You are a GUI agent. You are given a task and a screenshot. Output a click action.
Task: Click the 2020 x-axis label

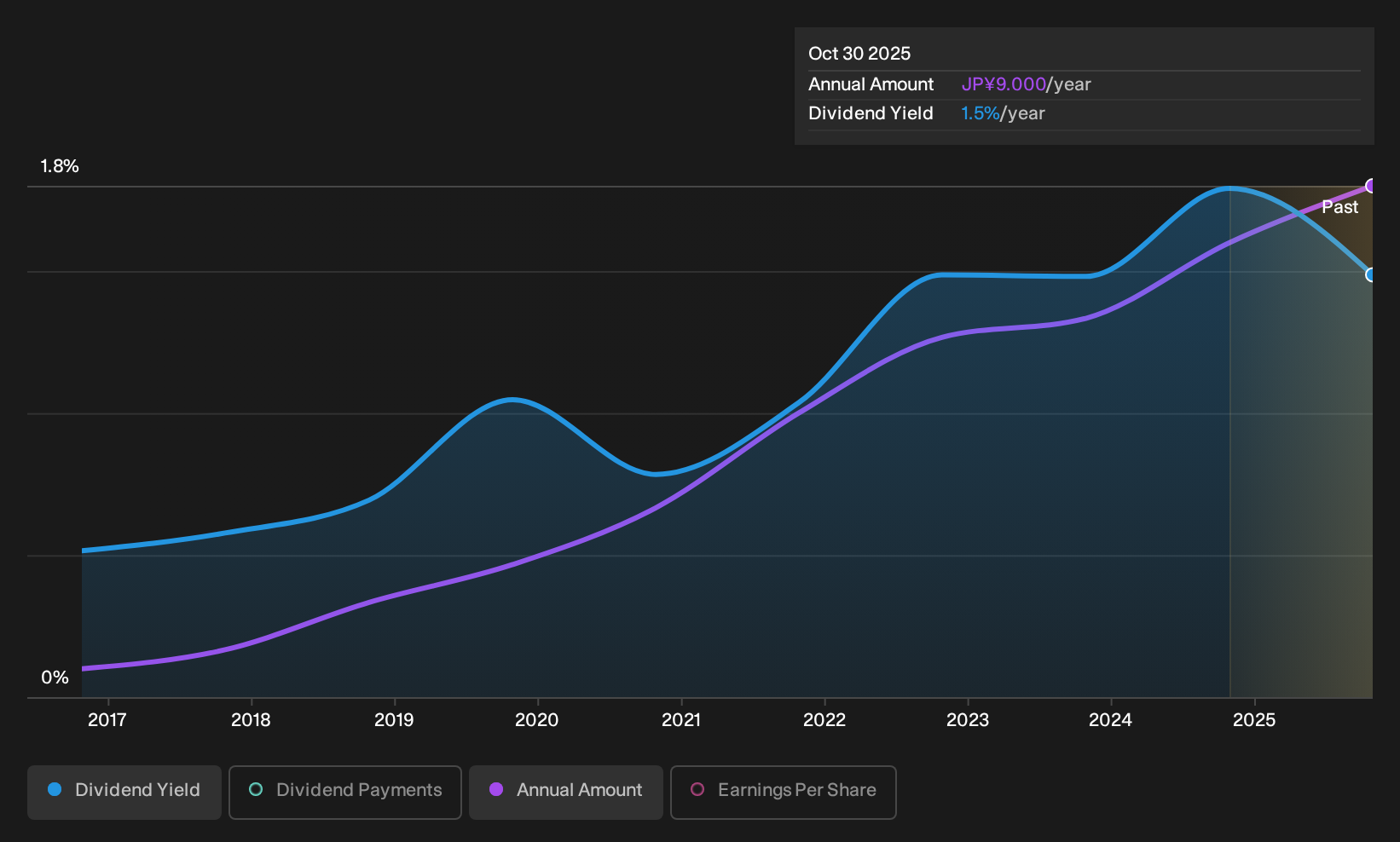(x=537, y=720)
